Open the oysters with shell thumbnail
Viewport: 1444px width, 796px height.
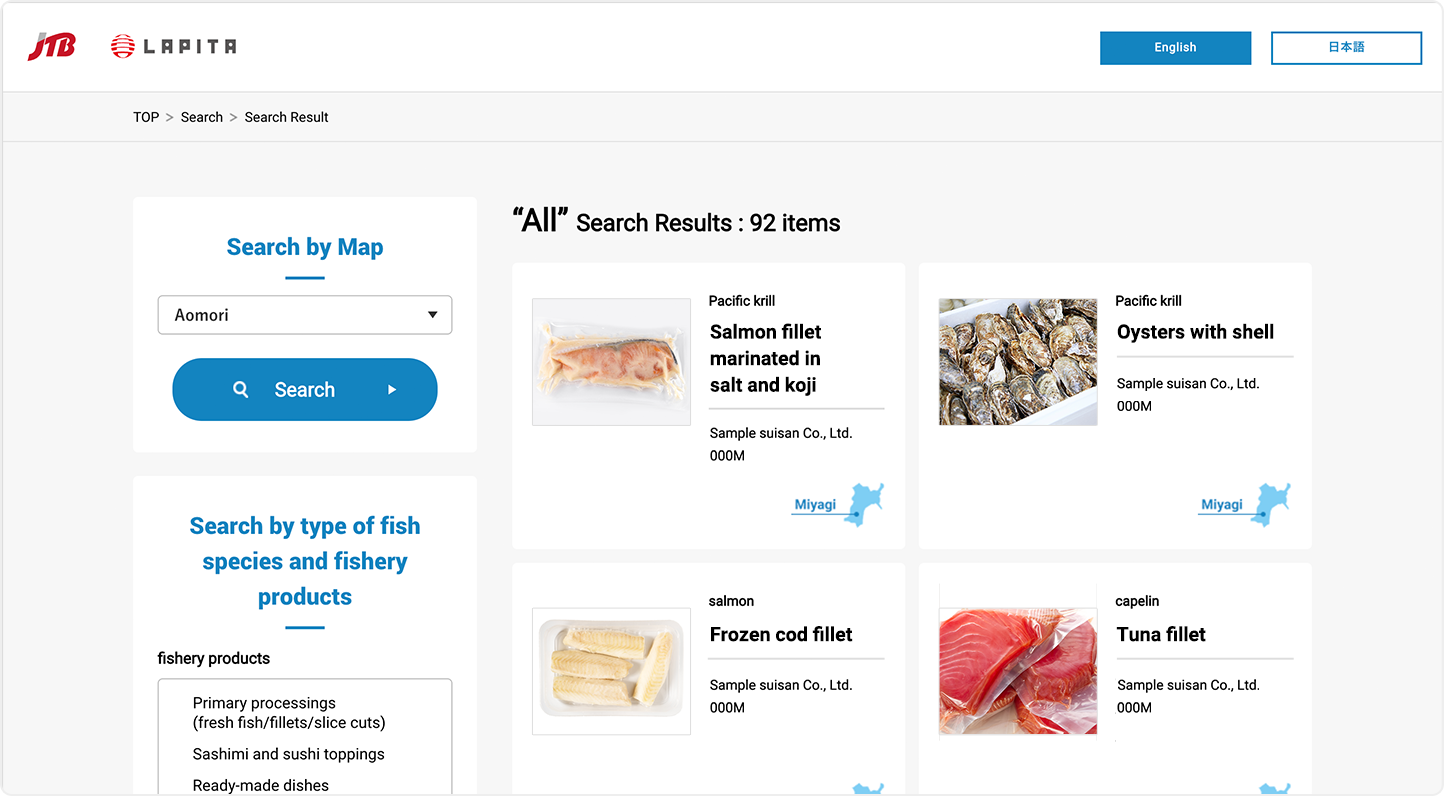[x=1018, y=362]
